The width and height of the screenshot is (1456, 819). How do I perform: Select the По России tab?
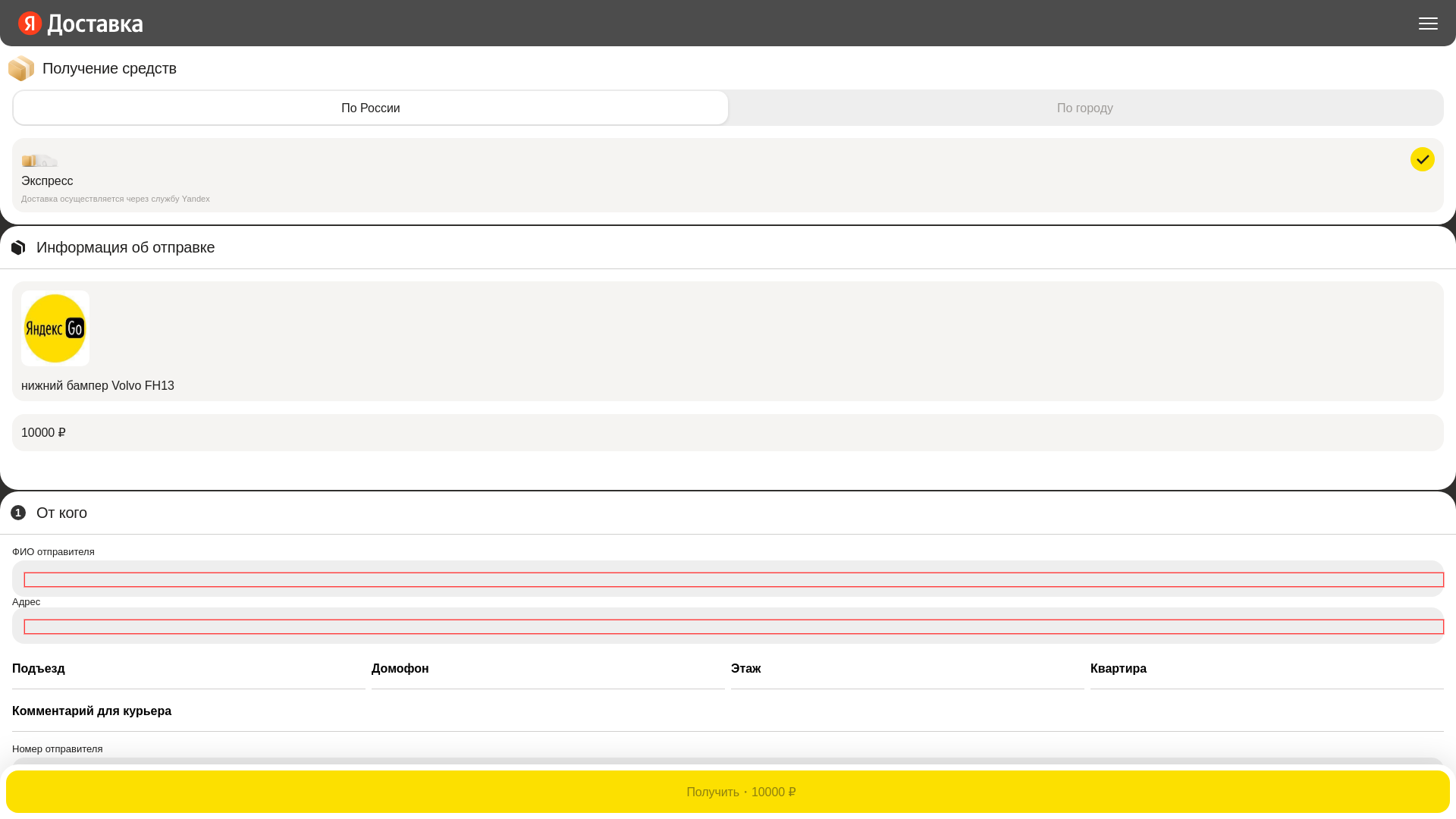point(370,108)
